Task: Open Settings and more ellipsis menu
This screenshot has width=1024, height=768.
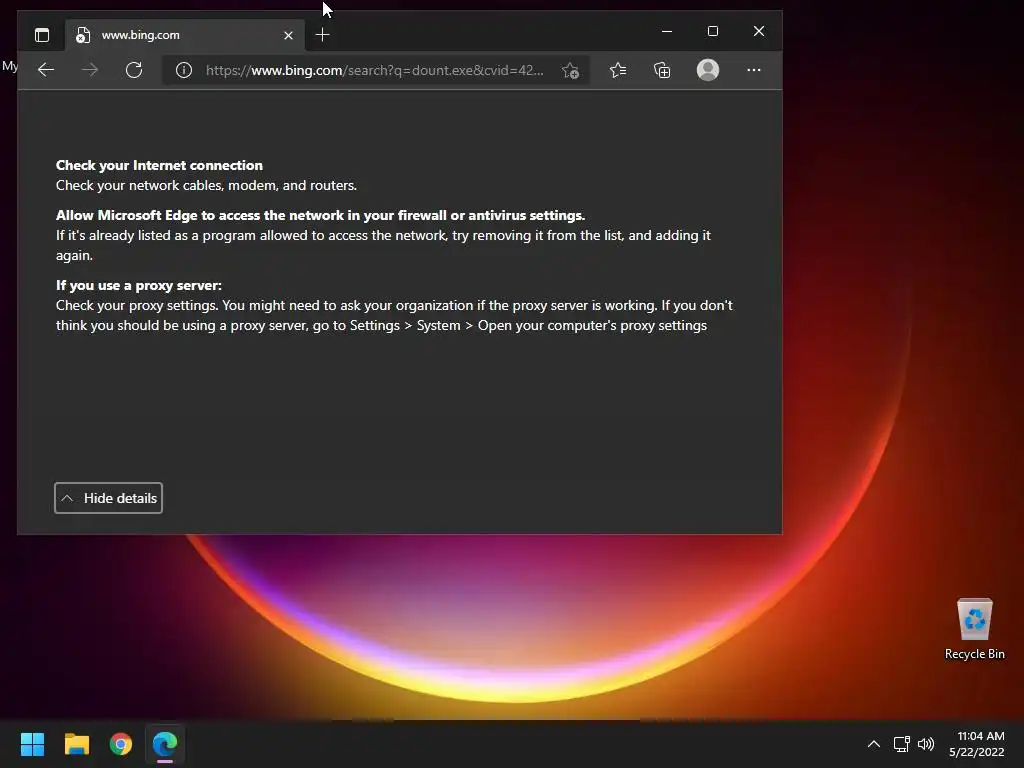Action: point(754,70)
